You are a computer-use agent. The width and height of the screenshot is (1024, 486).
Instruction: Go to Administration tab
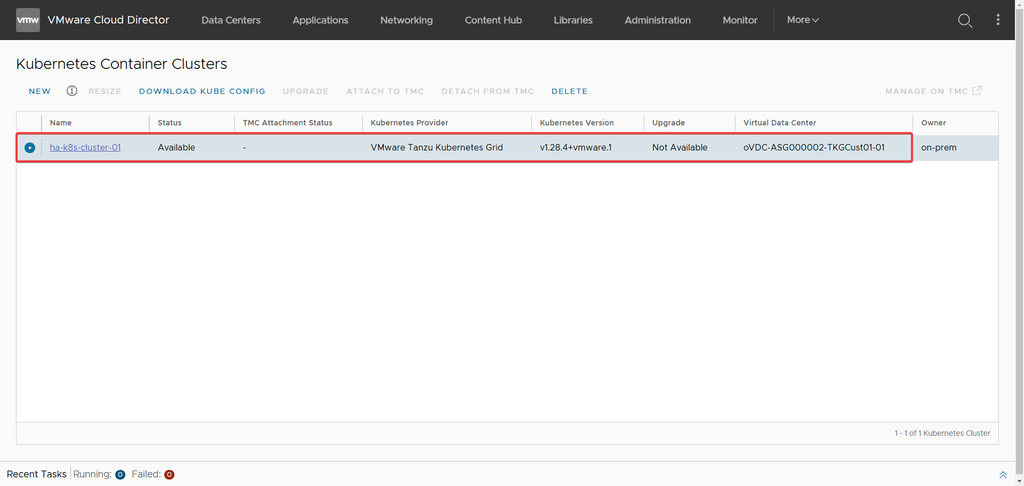657,20
